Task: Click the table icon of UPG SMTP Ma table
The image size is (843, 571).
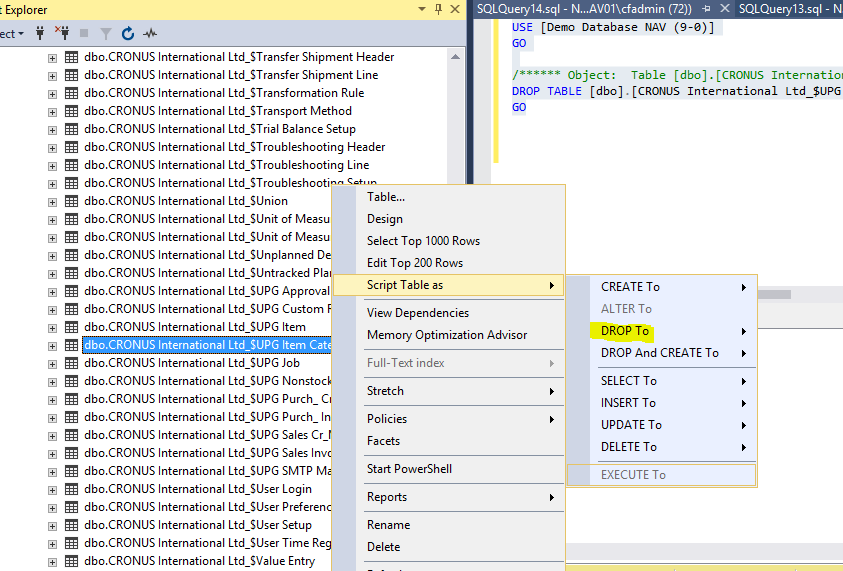Action: click(72, 471)
